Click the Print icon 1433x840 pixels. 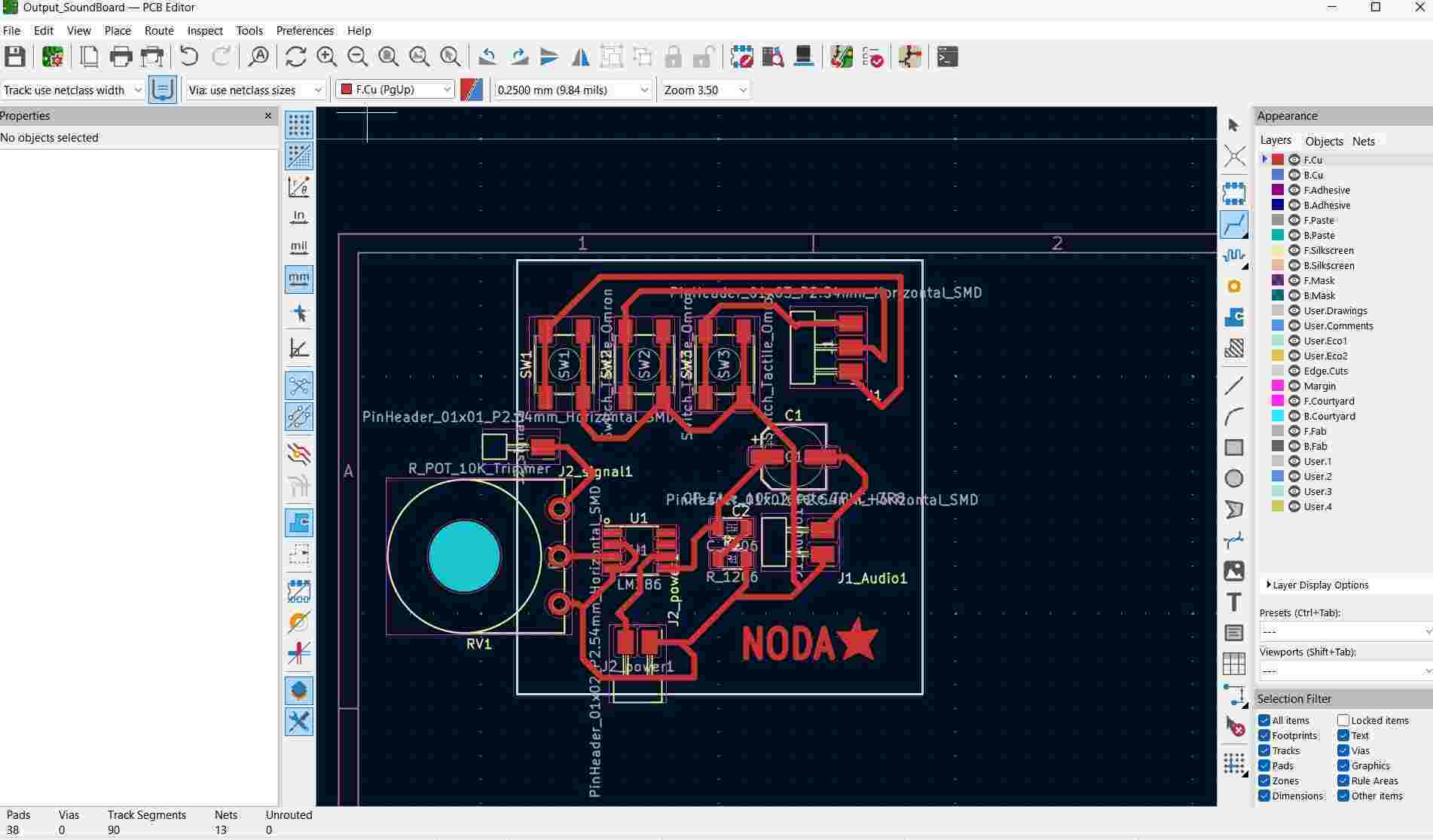click(121, 57)
